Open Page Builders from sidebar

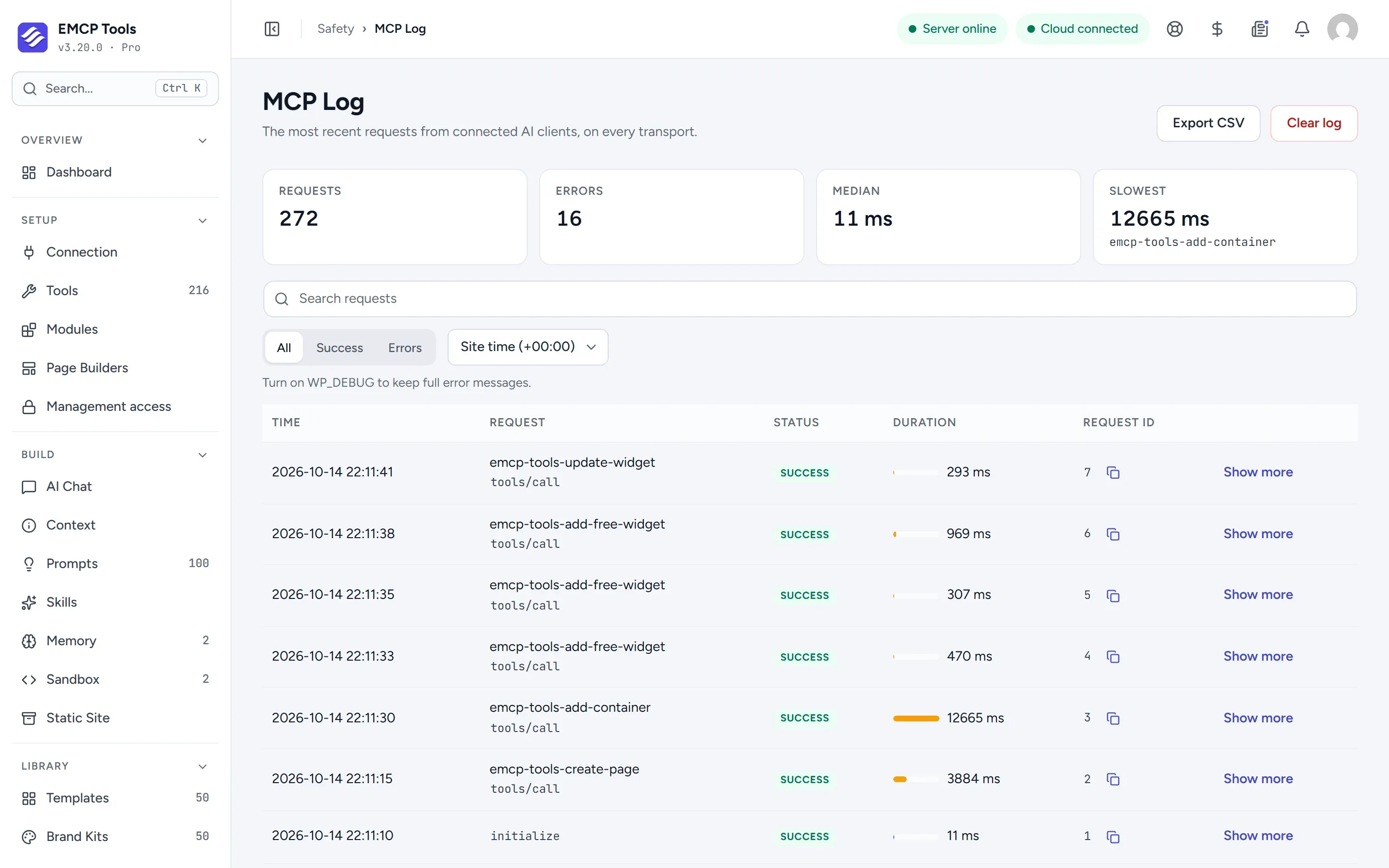[x=115, y=368]
